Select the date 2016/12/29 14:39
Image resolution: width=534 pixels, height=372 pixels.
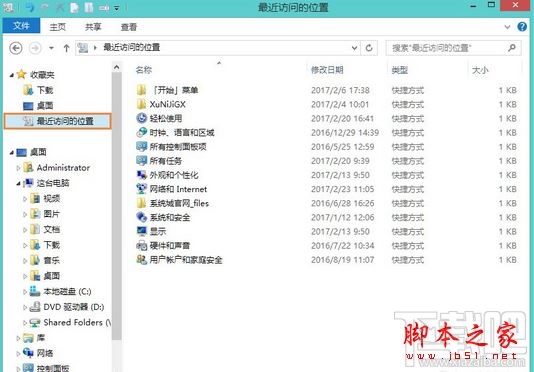pyautogui.click(x=345, y=133)
